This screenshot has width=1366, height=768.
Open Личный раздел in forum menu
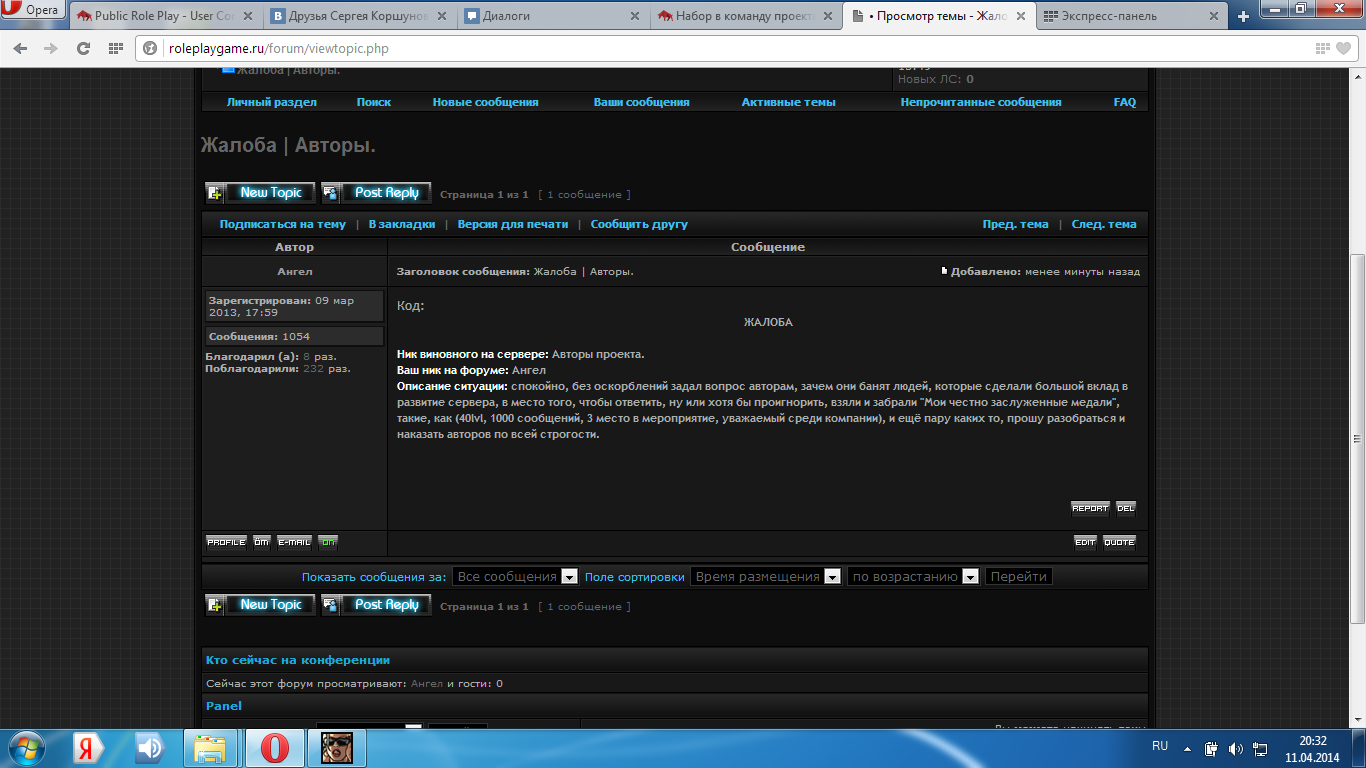point(271,102)
